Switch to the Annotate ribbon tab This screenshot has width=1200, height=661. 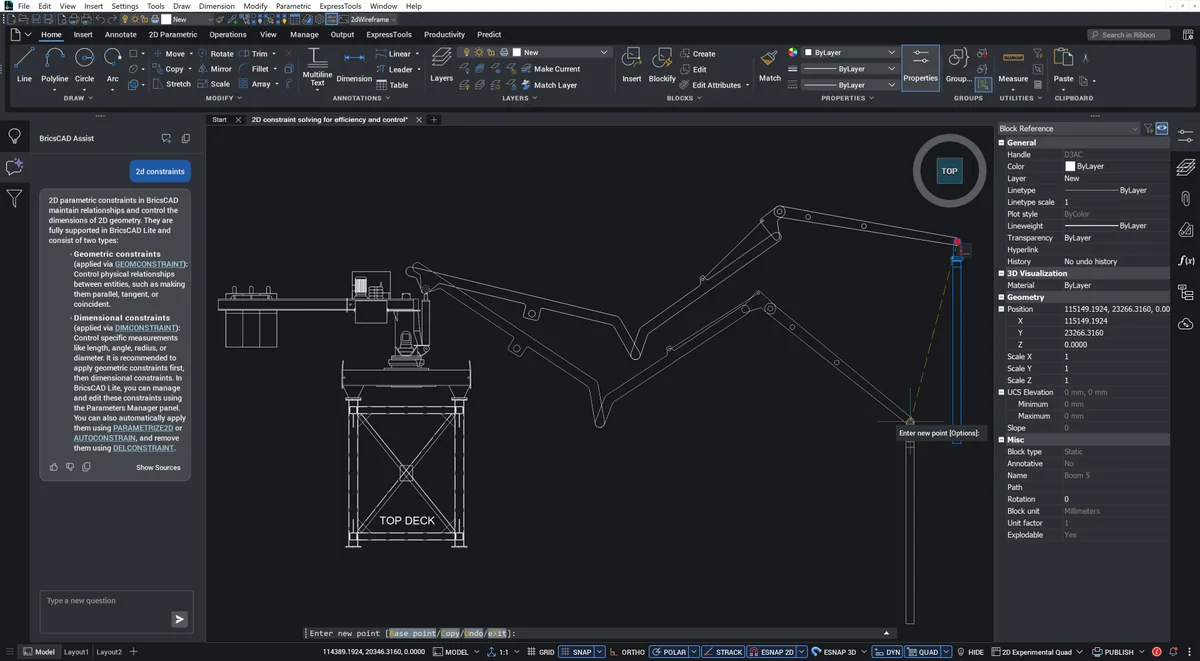120,34
